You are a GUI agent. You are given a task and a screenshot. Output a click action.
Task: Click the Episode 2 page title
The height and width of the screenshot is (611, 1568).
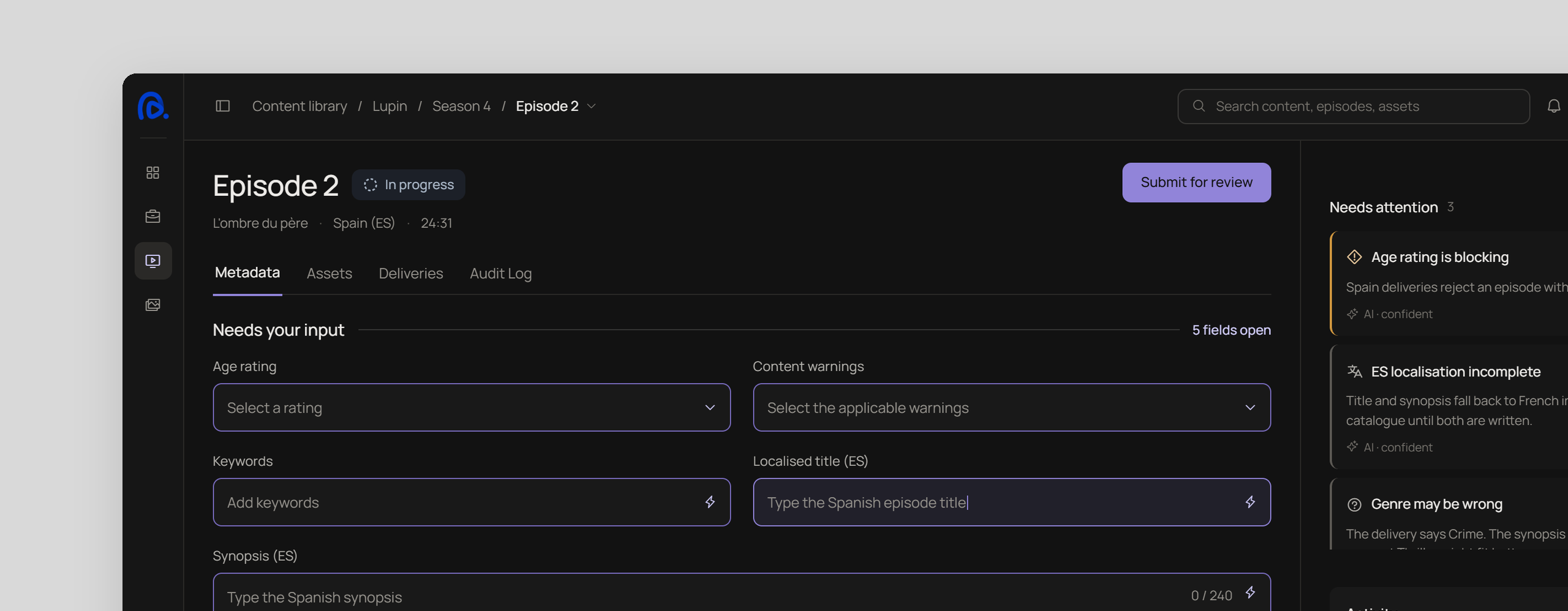(x=276, y=186)
